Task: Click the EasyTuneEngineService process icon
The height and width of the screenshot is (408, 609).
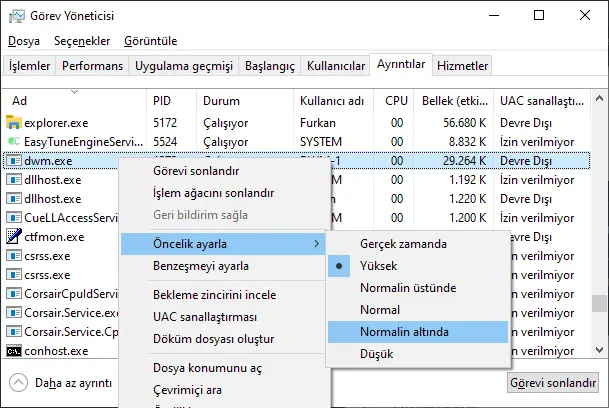Action: (14, 141)
